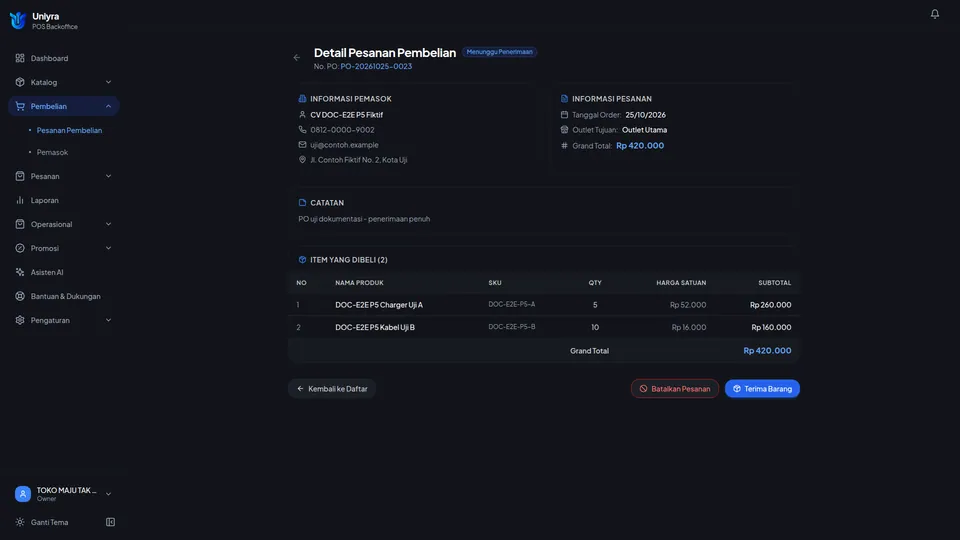Click the phone icon beside 0812-0000-9002

click(302, 130)
